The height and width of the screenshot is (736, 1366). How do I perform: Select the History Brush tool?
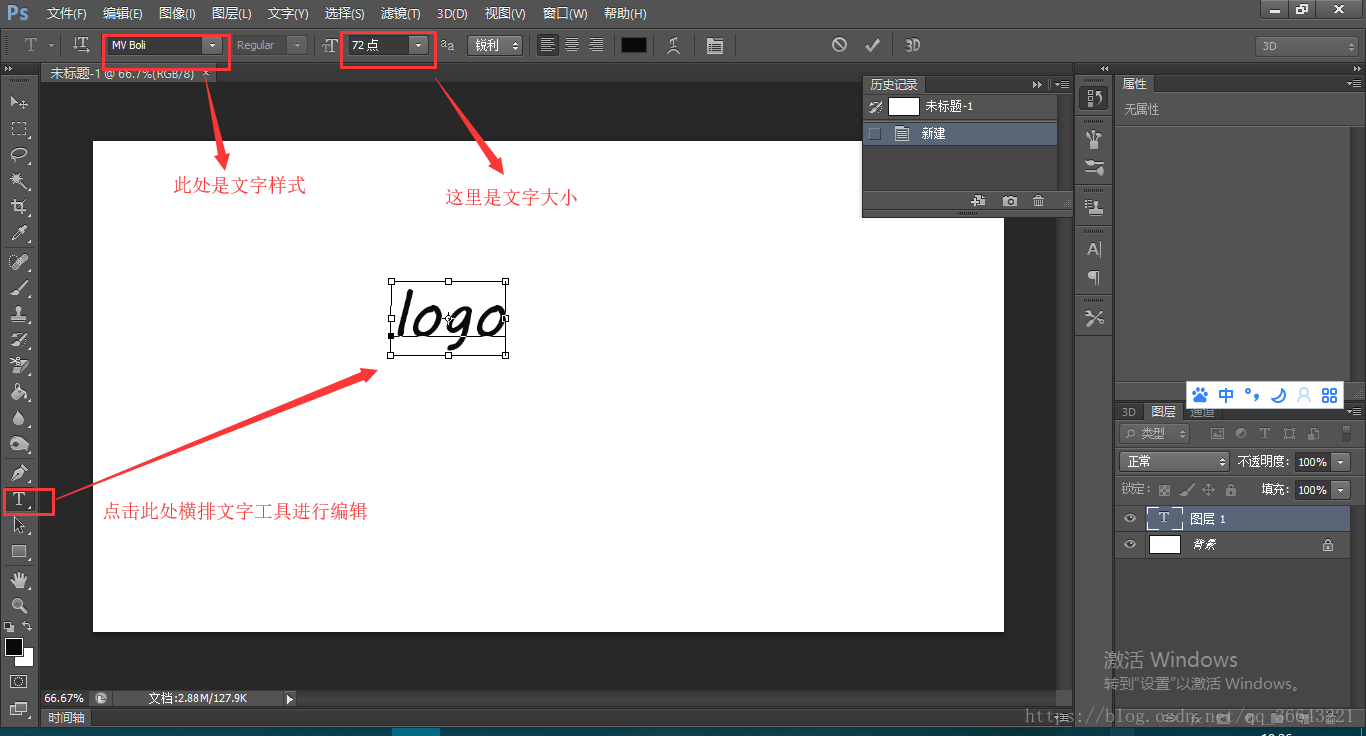coord(19,340)
